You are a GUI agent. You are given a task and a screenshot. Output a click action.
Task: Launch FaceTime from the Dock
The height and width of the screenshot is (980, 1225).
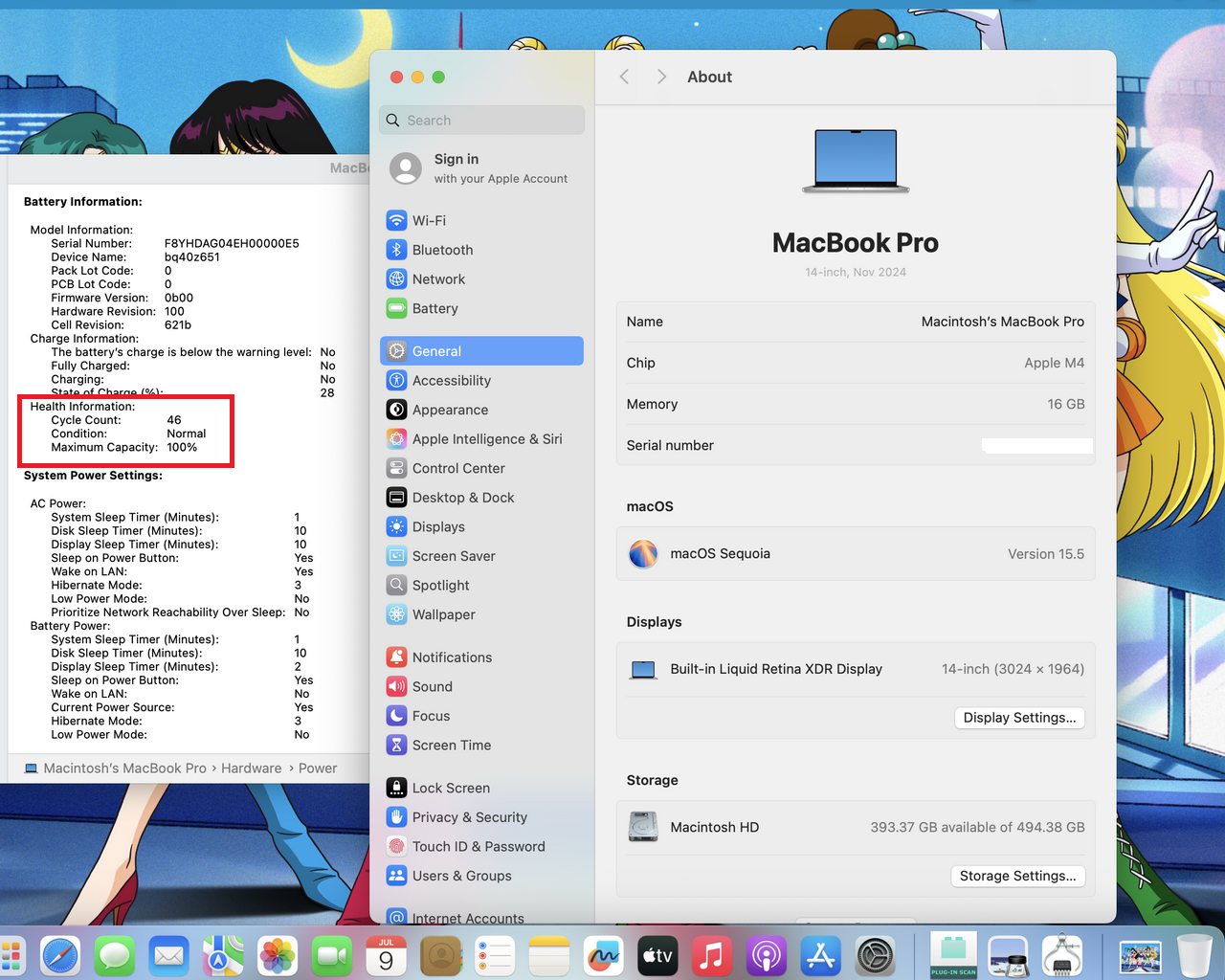332,955
